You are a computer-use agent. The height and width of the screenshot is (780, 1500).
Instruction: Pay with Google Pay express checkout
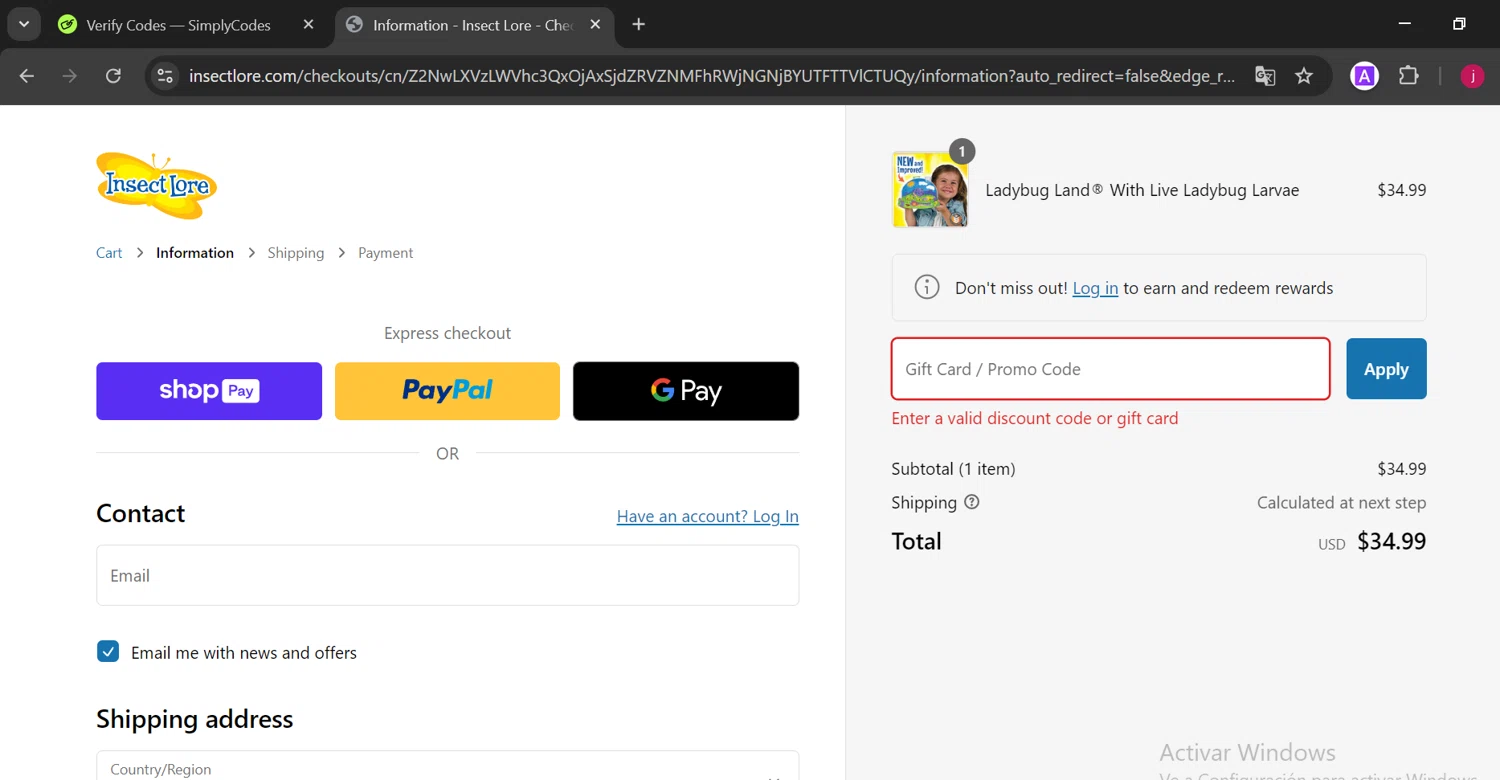(x=686, y=391)
